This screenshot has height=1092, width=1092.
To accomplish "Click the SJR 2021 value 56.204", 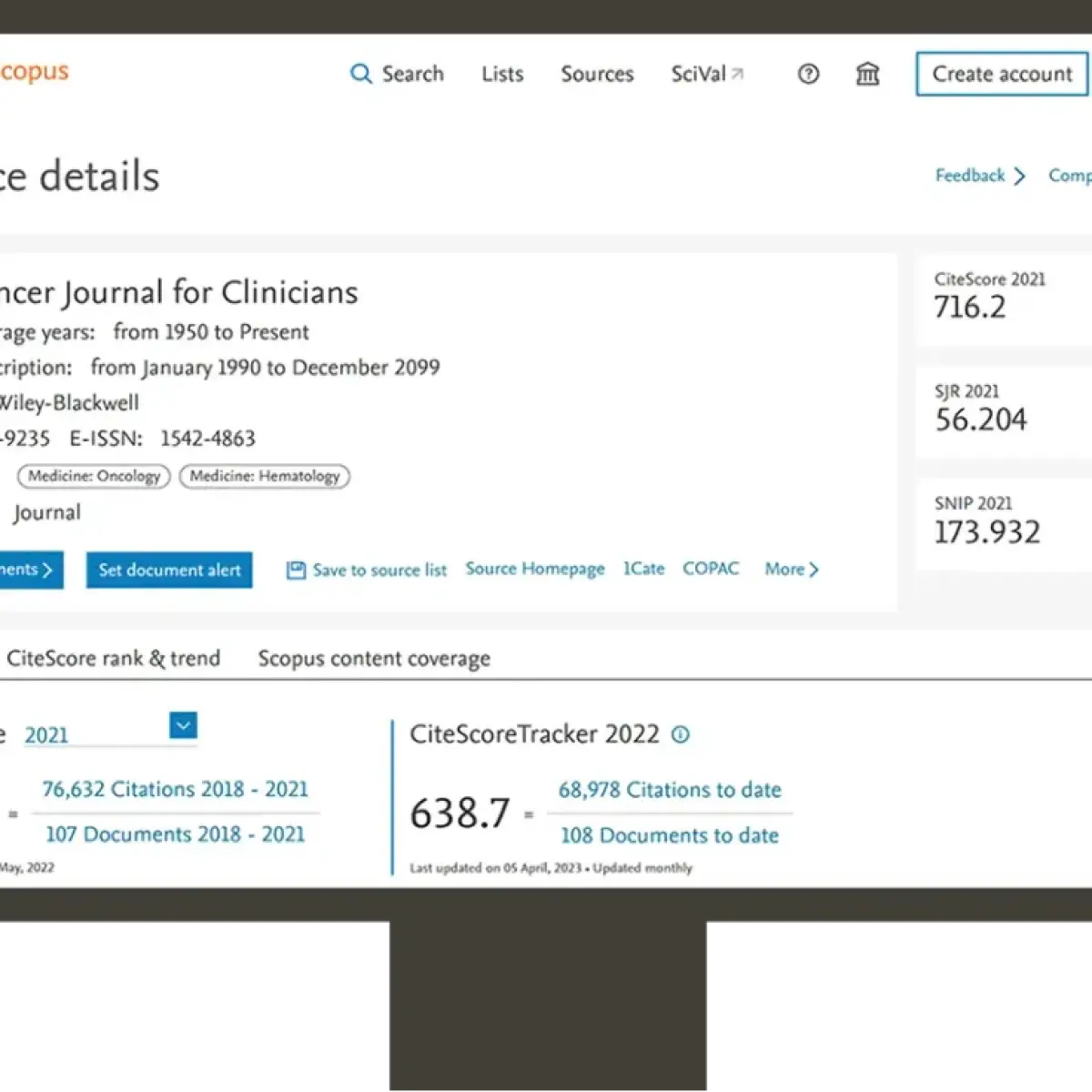I will coord(981,420).
